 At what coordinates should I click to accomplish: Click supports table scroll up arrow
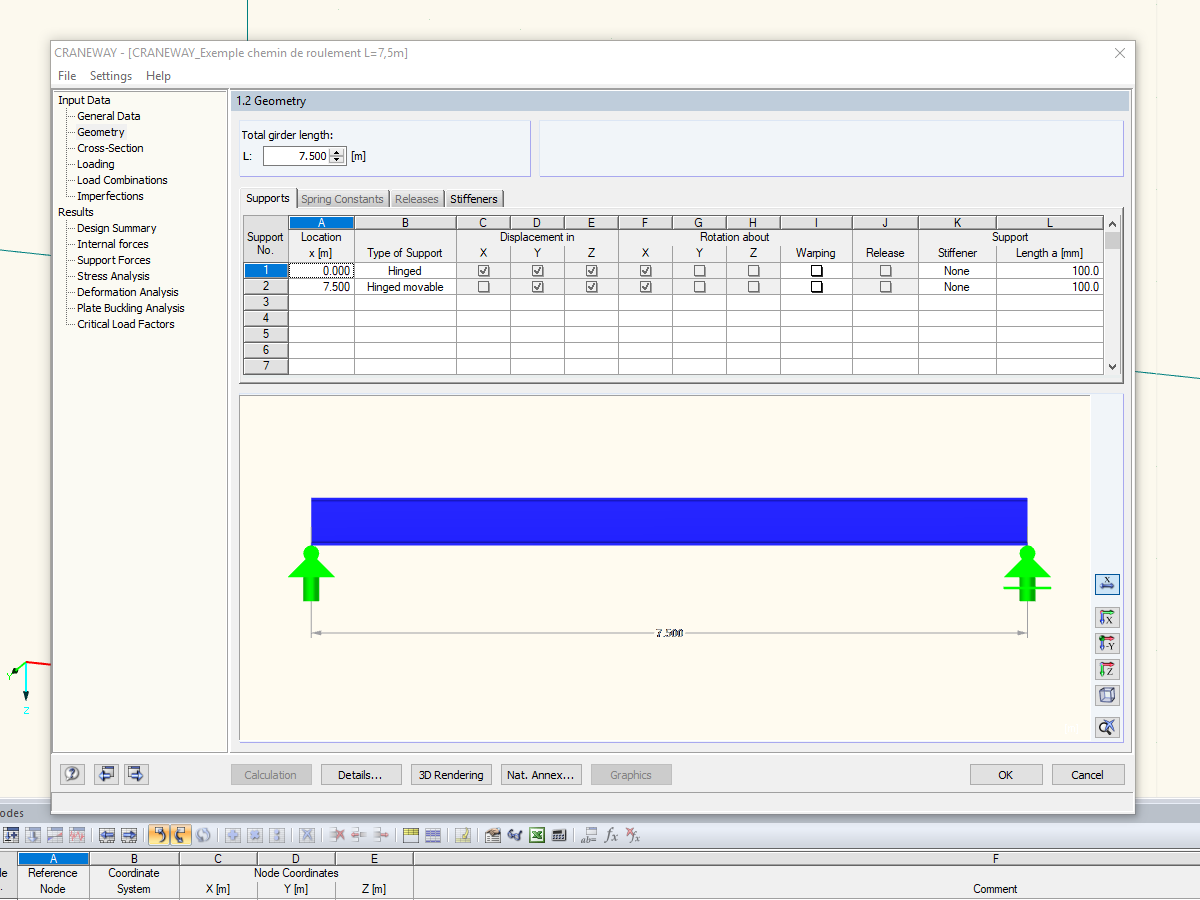coord(1113,224)
